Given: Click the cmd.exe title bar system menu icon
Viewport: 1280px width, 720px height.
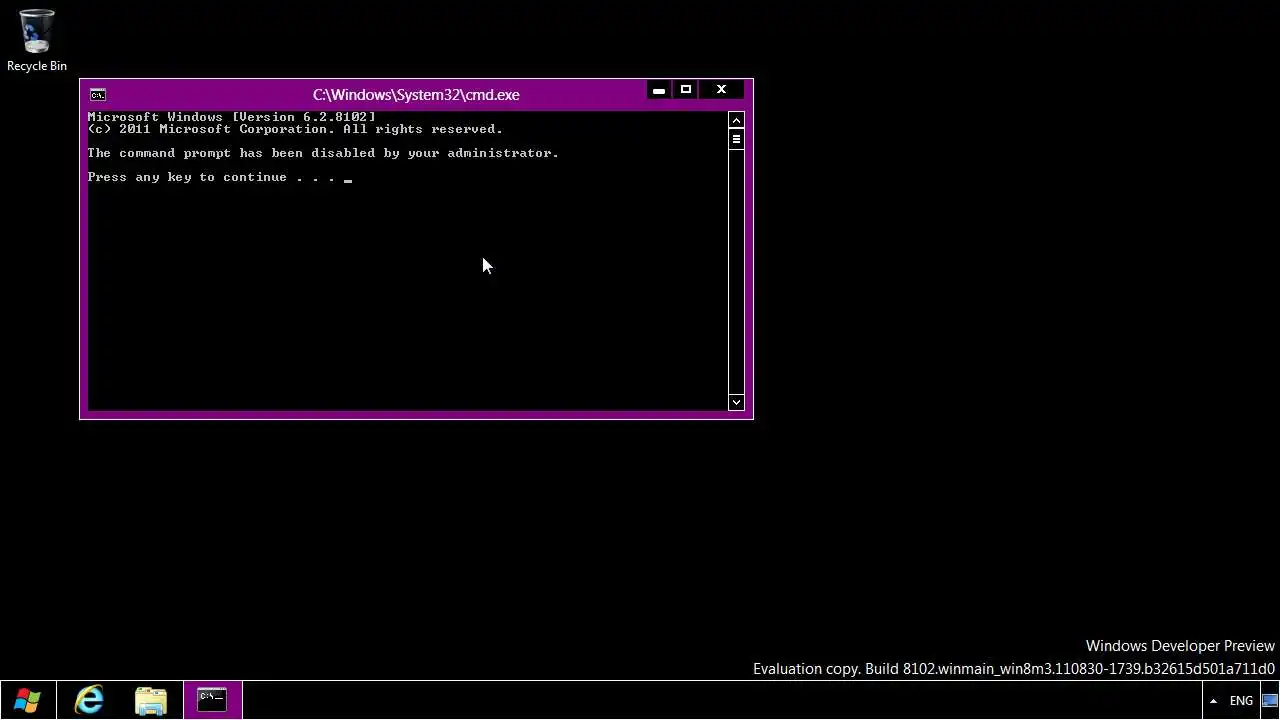Looking at the screenshot, I should (98, 95).
